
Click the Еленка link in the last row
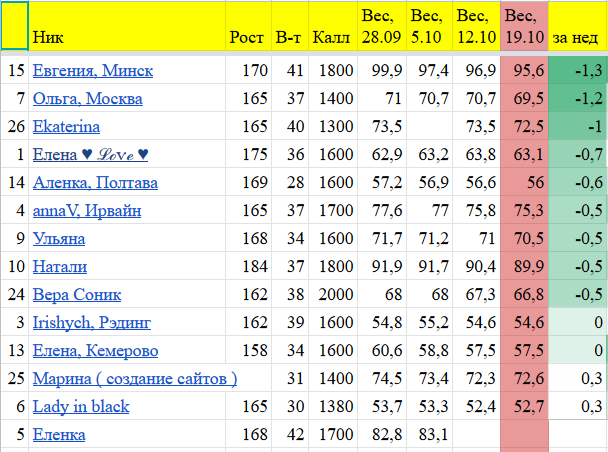coord(59,435)
